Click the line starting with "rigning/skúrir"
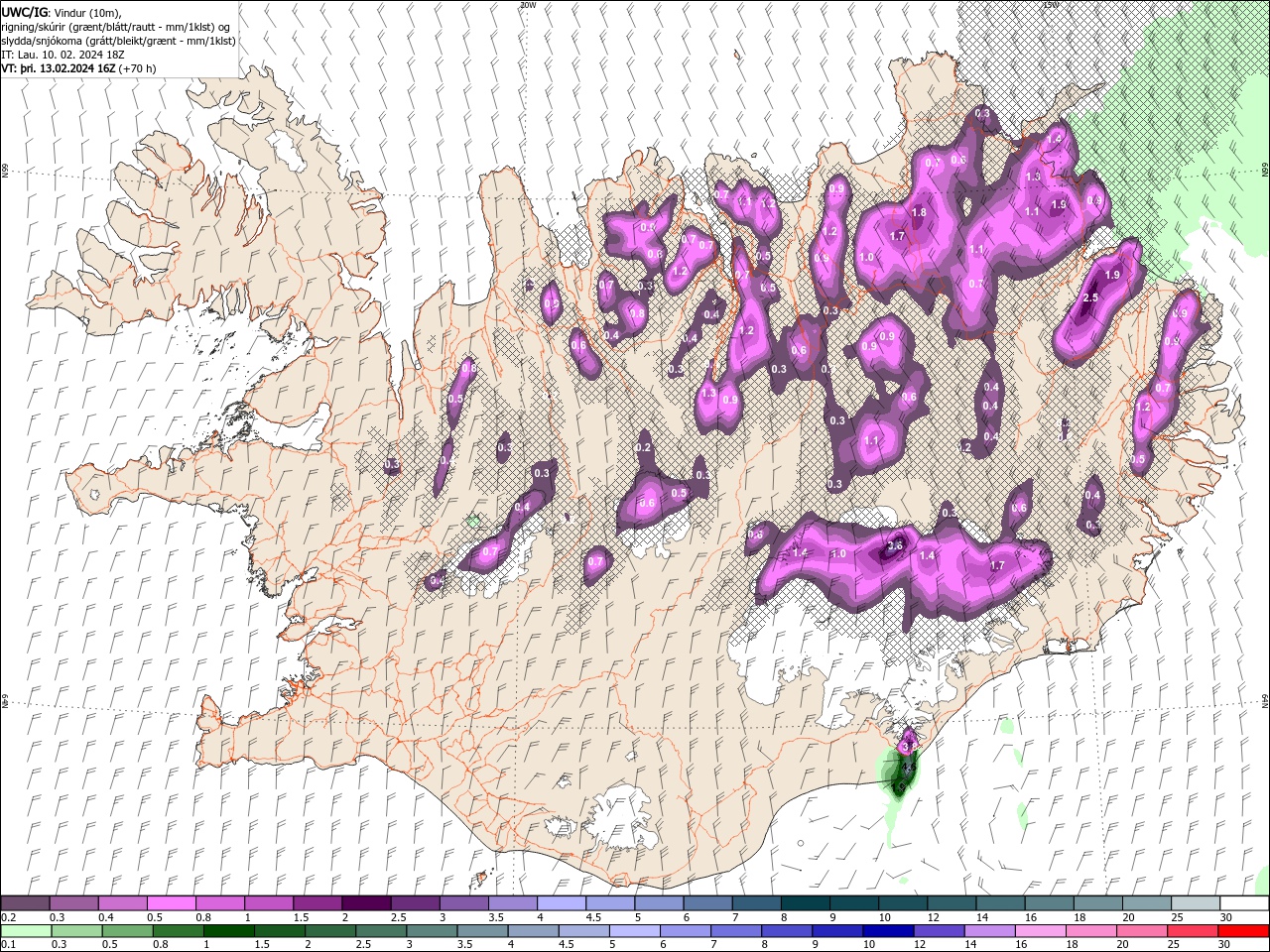The height and width of the screenshot is (952, 1270). click(117, 26)
